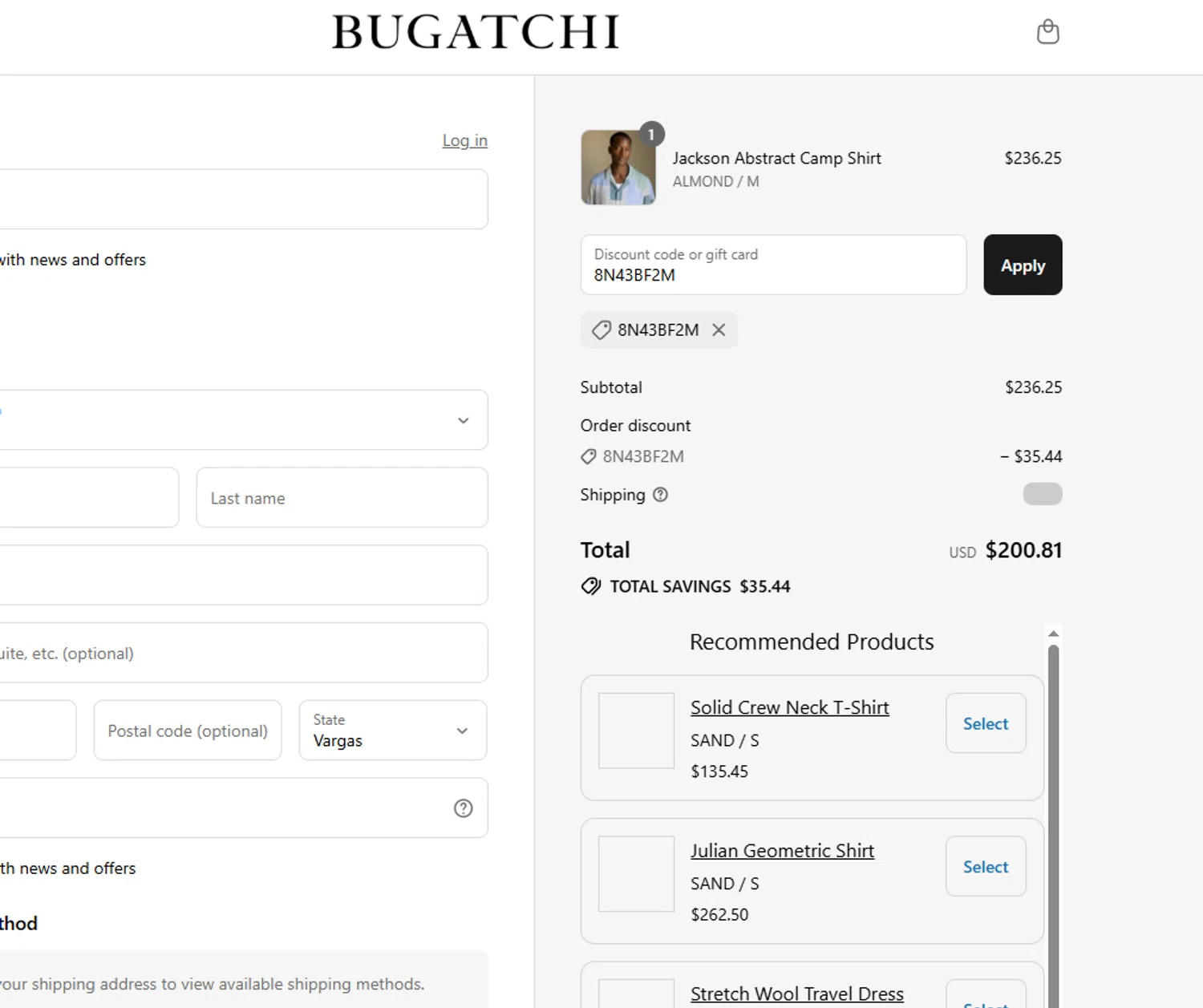Focus the Postal code (optional) field

(x=188, y=731)
